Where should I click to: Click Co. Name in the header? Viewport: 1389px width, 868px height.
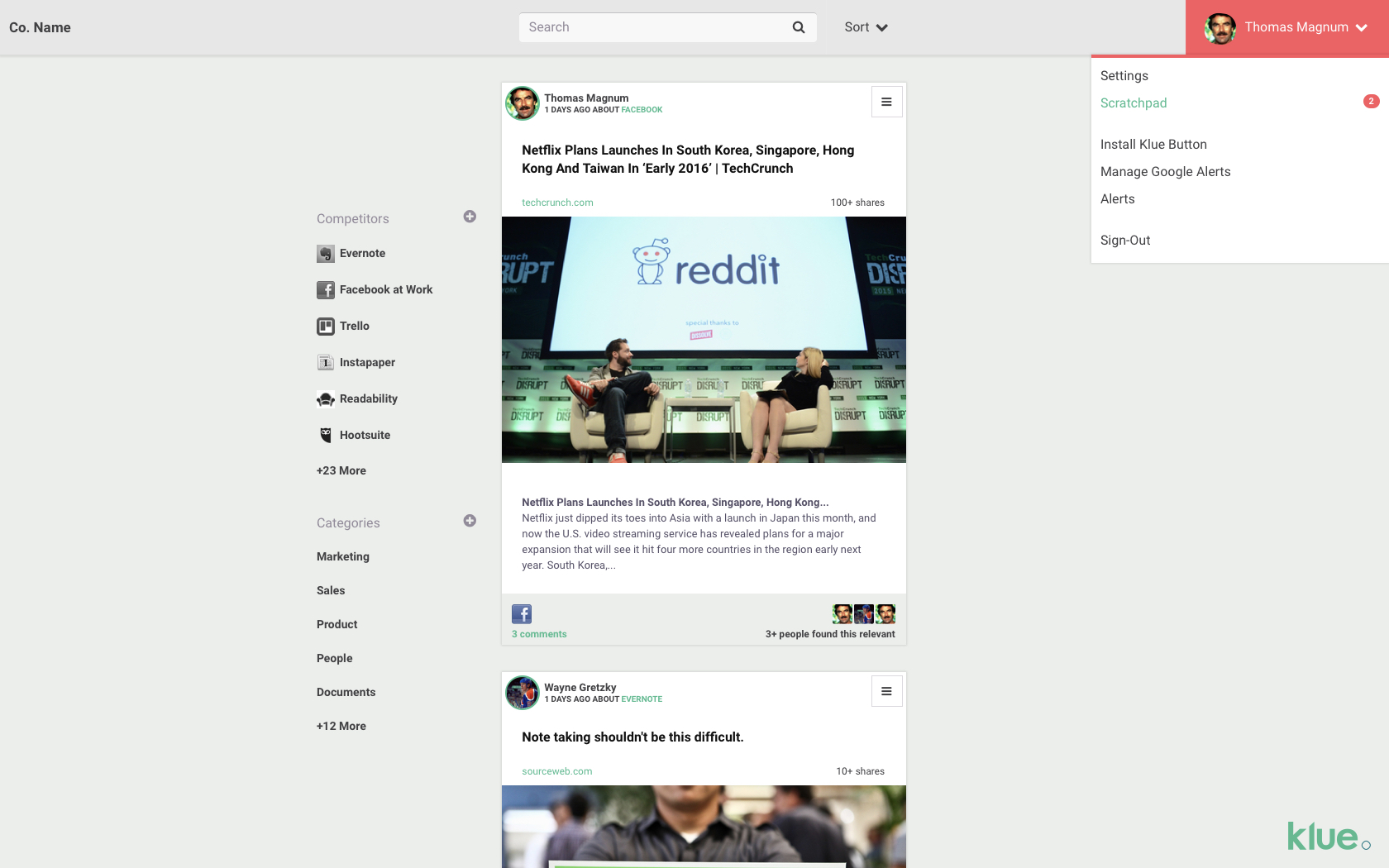(x=40, y=27)
